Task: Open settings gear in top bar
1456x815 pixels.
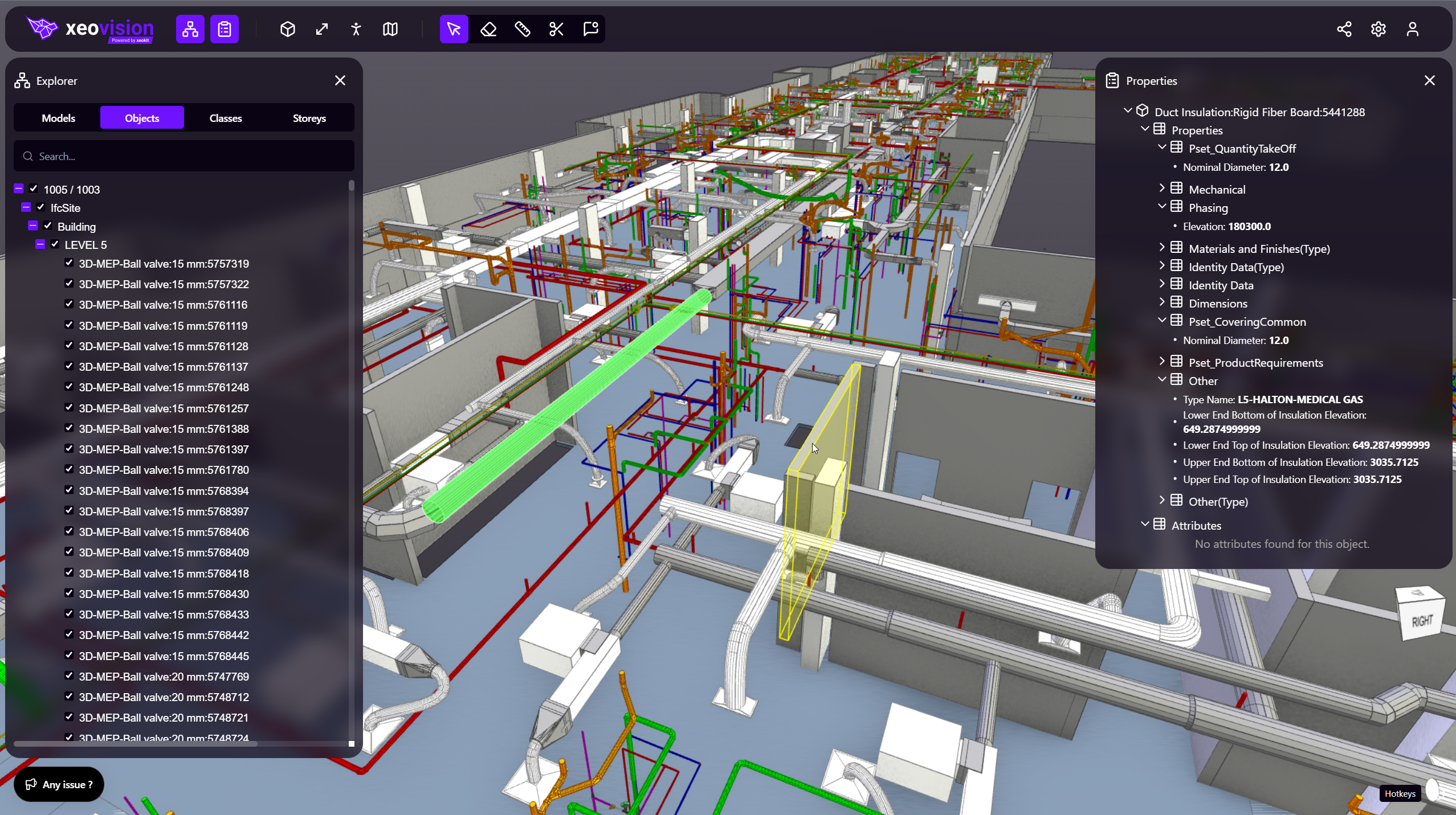Action: coord(1378,29)
